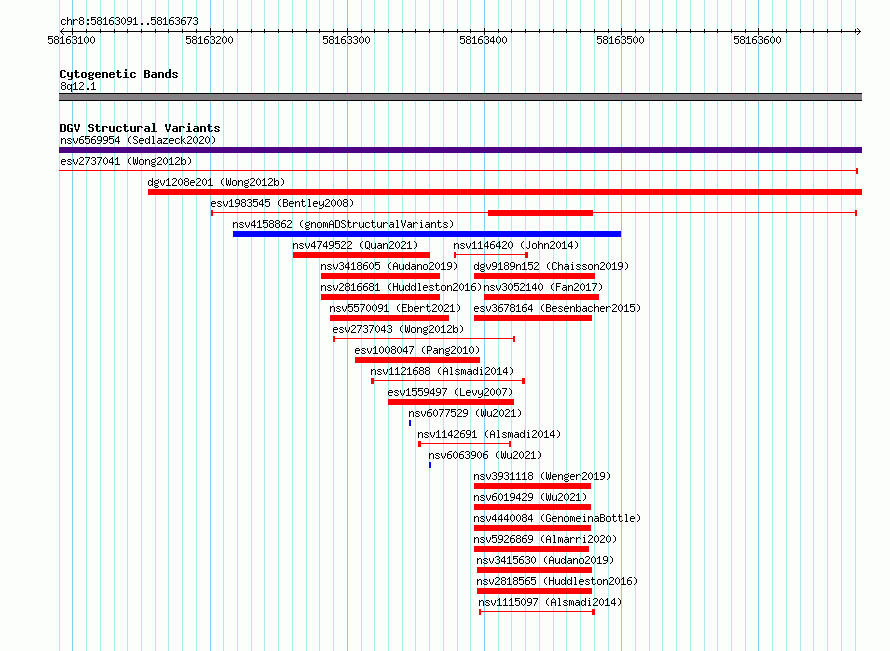Click the dgv1208e201 (Wong2012b) label
890x651 pixels.
[x=216, y=182]
